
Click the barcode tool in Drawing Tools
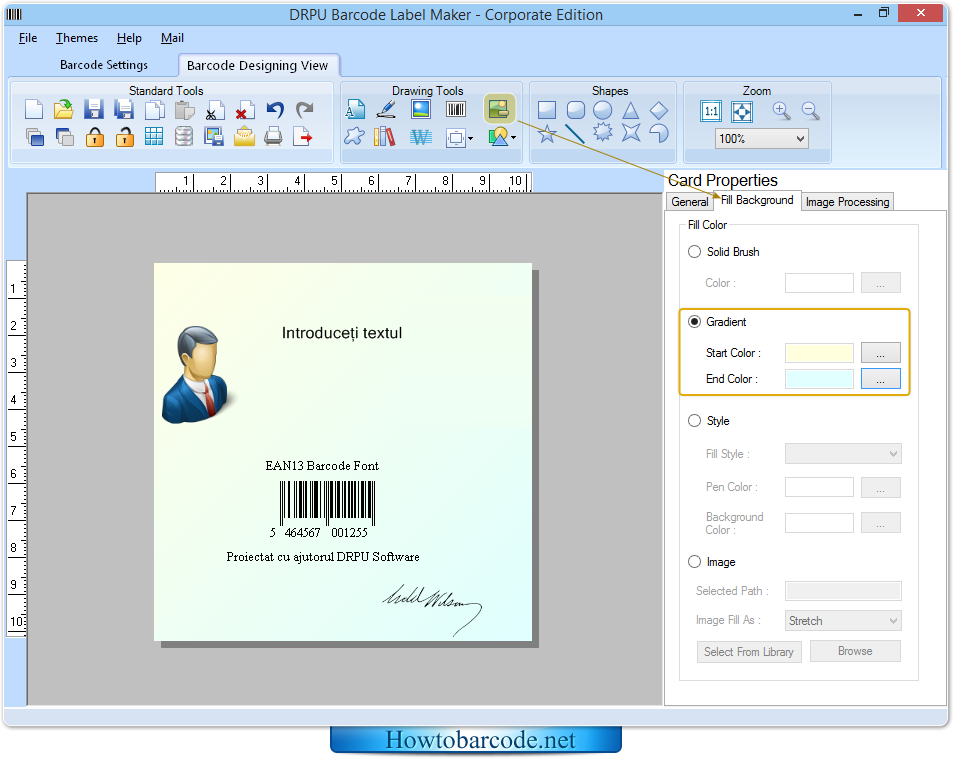[x=456, y=110]
